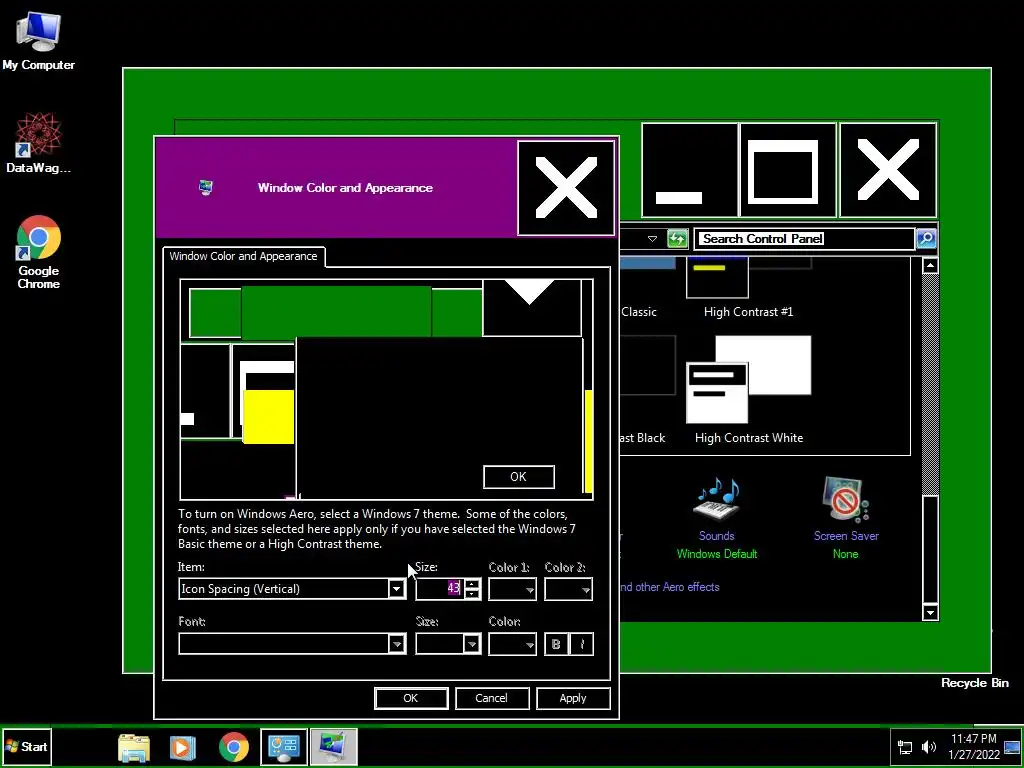Screen dimensions: 1024x768
Task: Click the dialog title bar icon
Action: pyautogui.click(x=206, y=188)
